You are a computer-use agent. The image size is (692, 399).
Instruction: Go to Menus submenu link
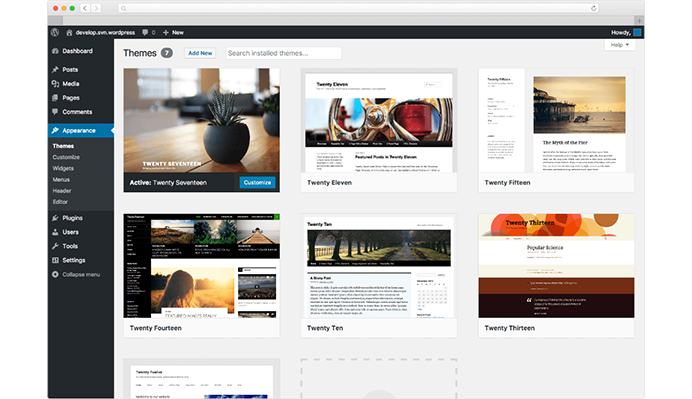(x=61, y=180)
